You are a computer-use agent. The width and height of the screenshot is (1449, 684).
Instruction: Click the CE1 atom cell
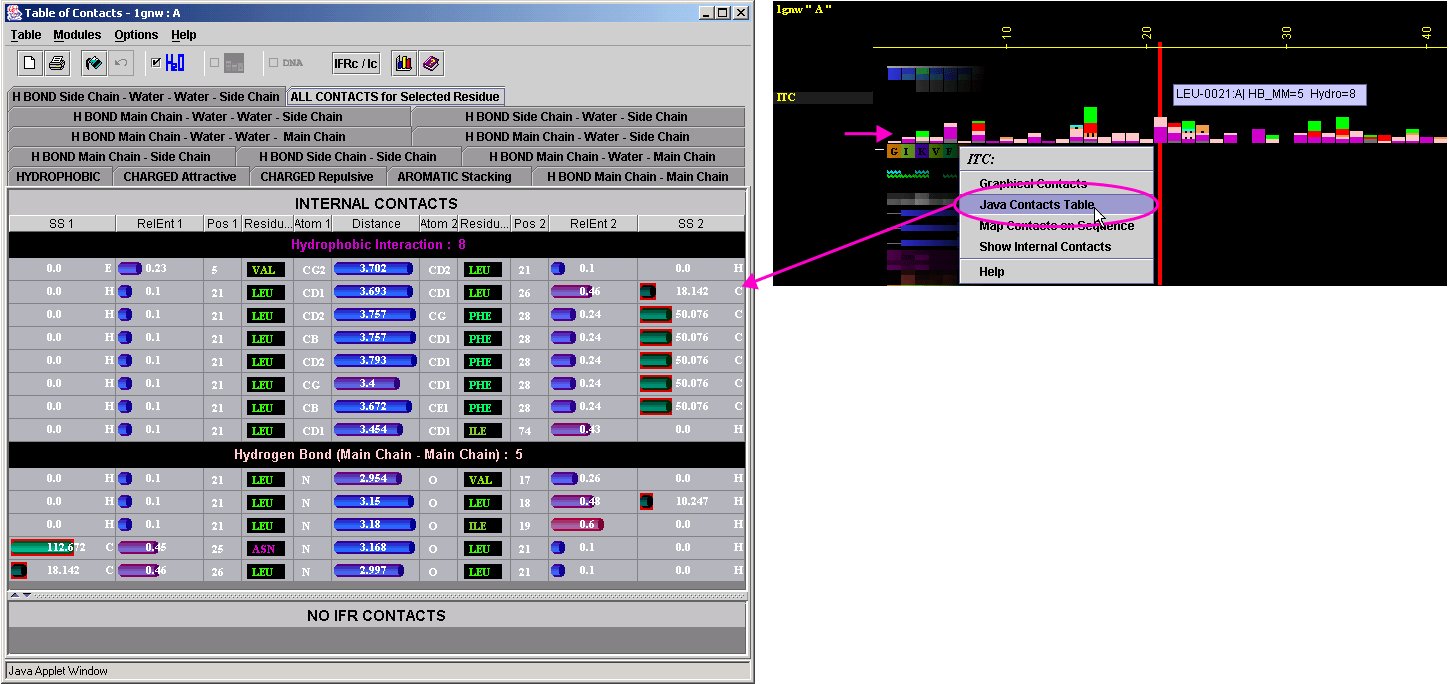[x=439, y=407]
